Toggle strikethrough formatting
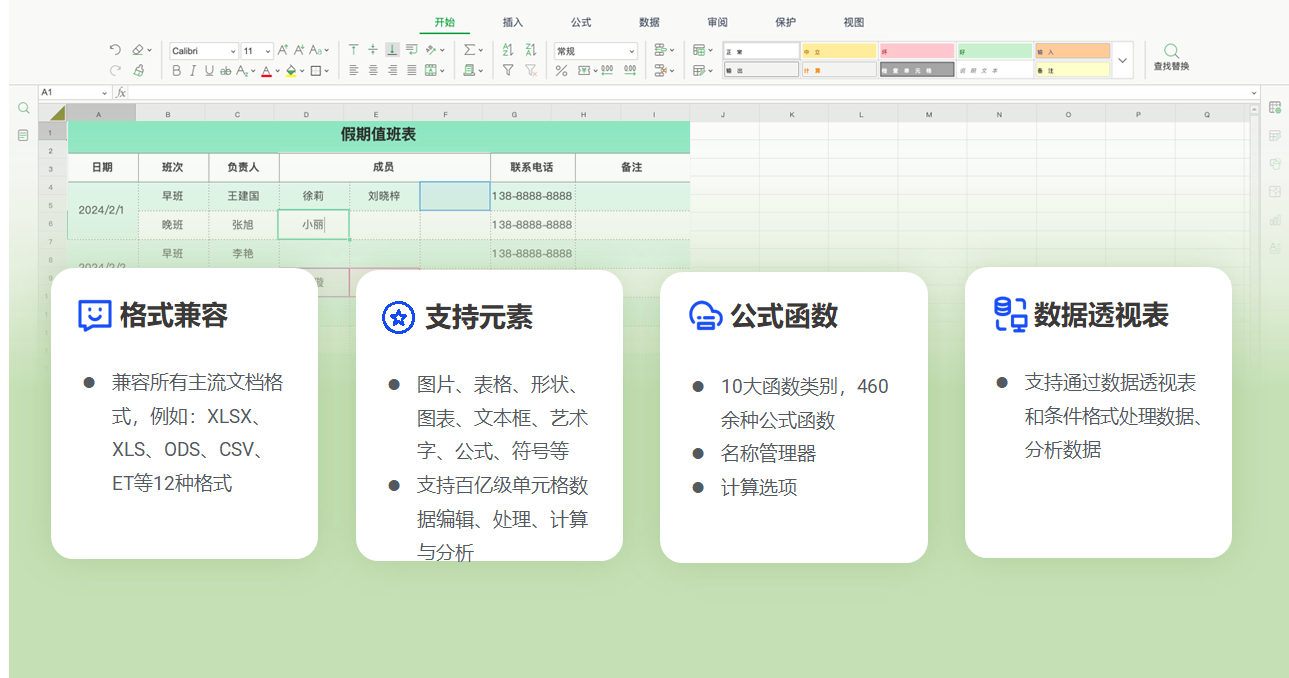The image size is (1289, 678). point(225,71)
